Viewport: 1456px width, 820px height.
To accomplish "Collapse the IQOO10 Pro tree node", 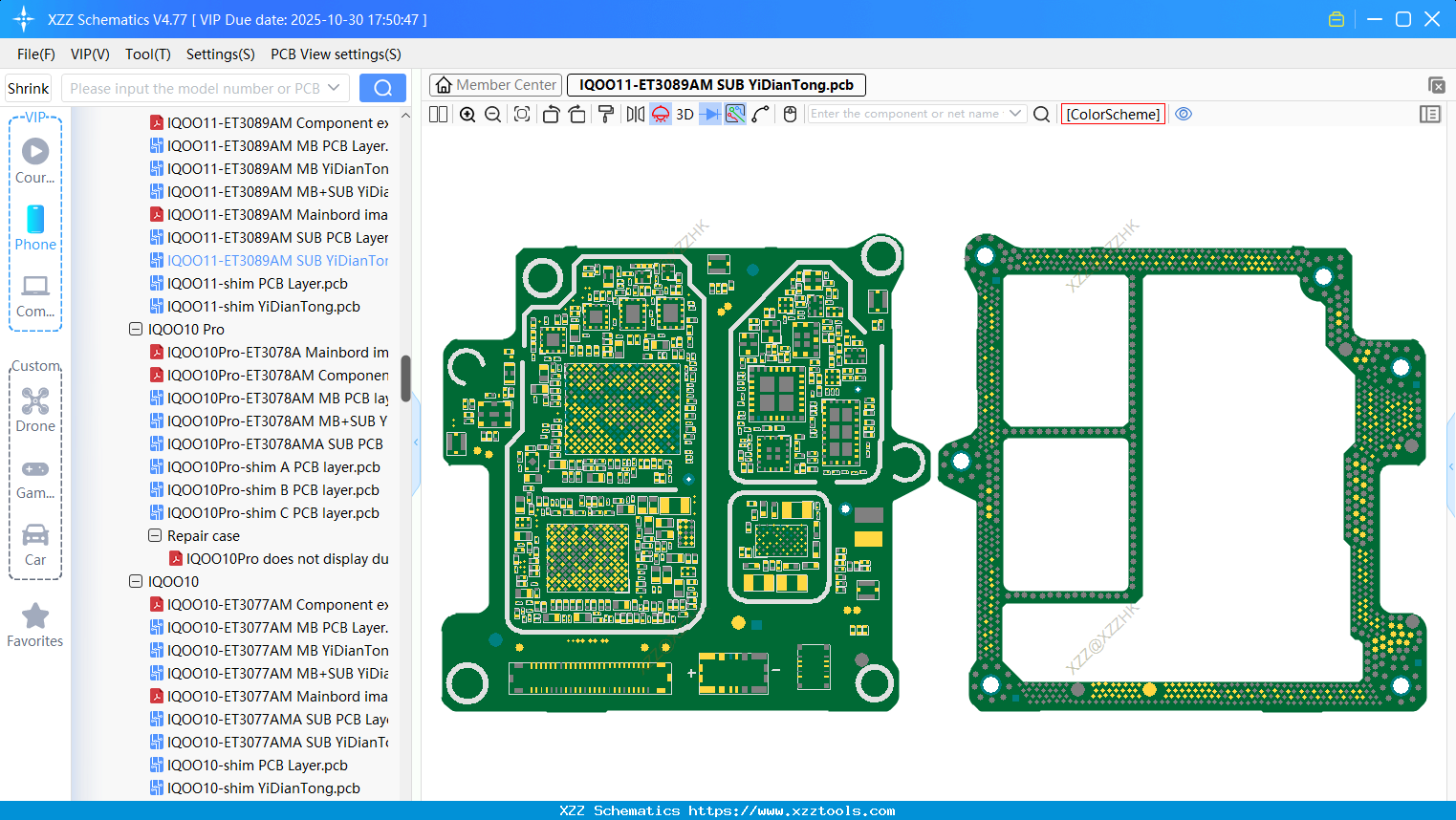I will [136, 330].
